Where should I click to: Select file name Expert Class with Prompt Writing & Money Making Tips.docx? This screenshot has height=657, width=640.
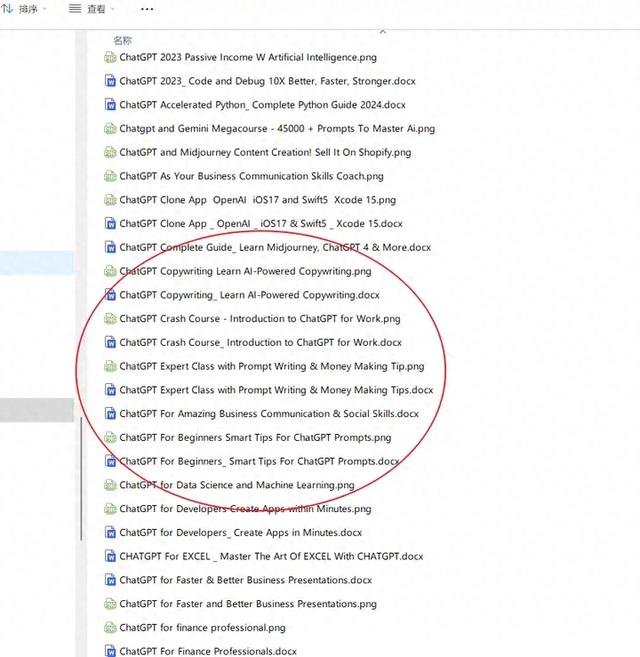point(276,390)
